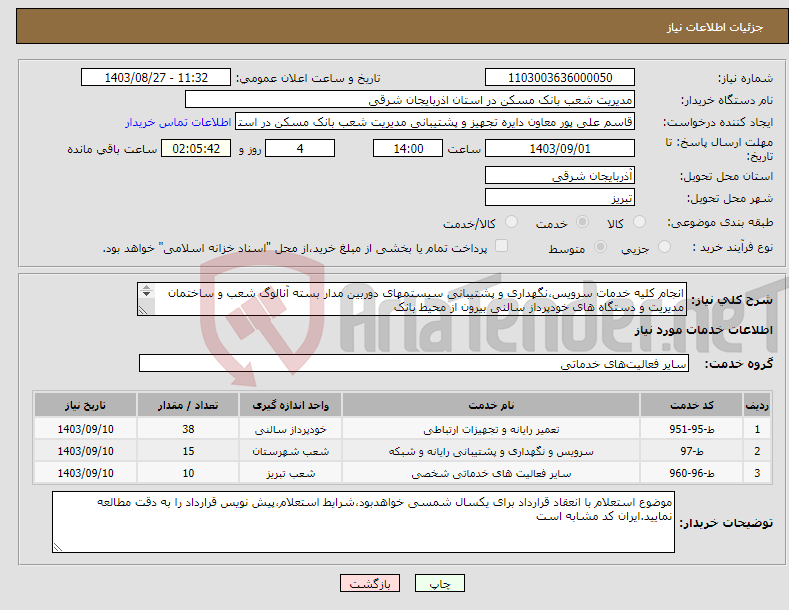This screenshot has height=610, width=789.
Task: Click the شماره نیاز field 1103003636000050
Action: pyautogui.click(x=560, y=78)
